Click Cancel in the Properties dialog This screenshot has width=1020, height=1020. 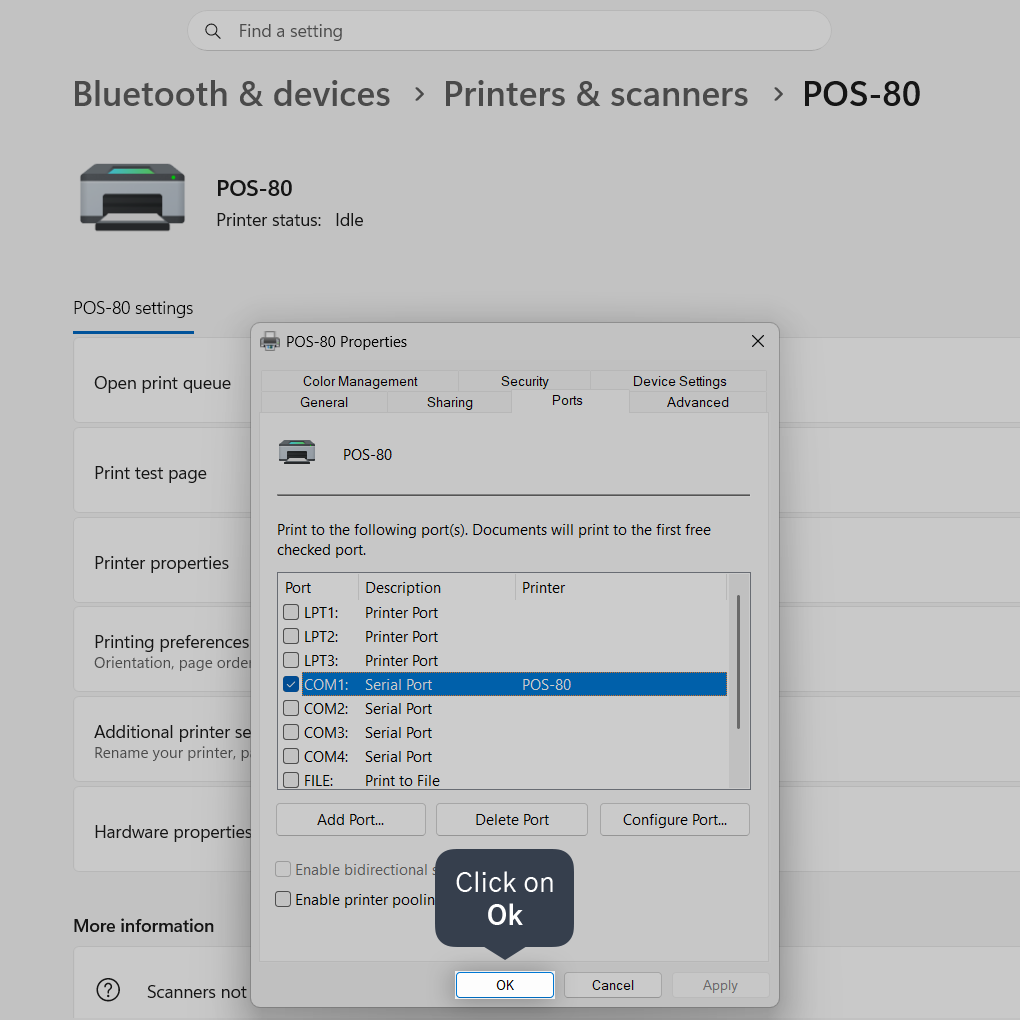[x=613, y=985]
